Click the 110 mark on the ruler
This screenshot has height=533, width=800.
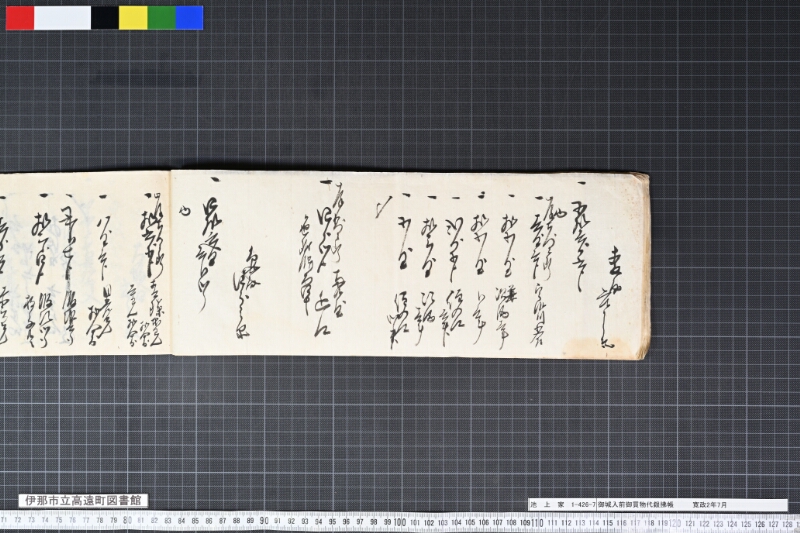[536, 523]
